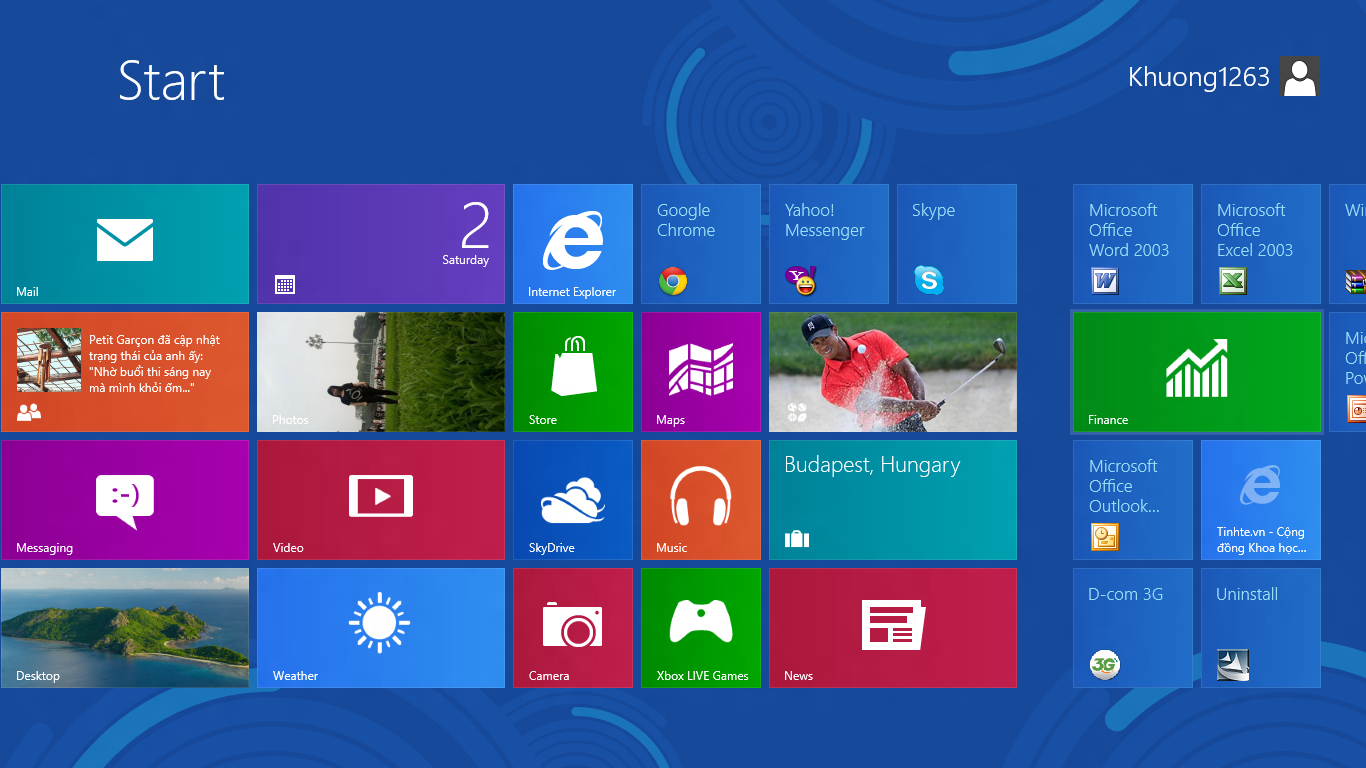Open the People tile with Petit Garçon update
1366x768 pixels.
125,372
